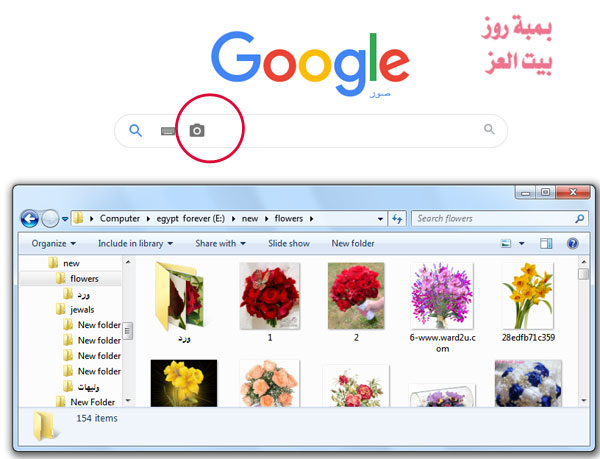The image size is (600, 459).
Task: Select egypt forever (E:) breadcrumb
Action: (x=191, y=218)
